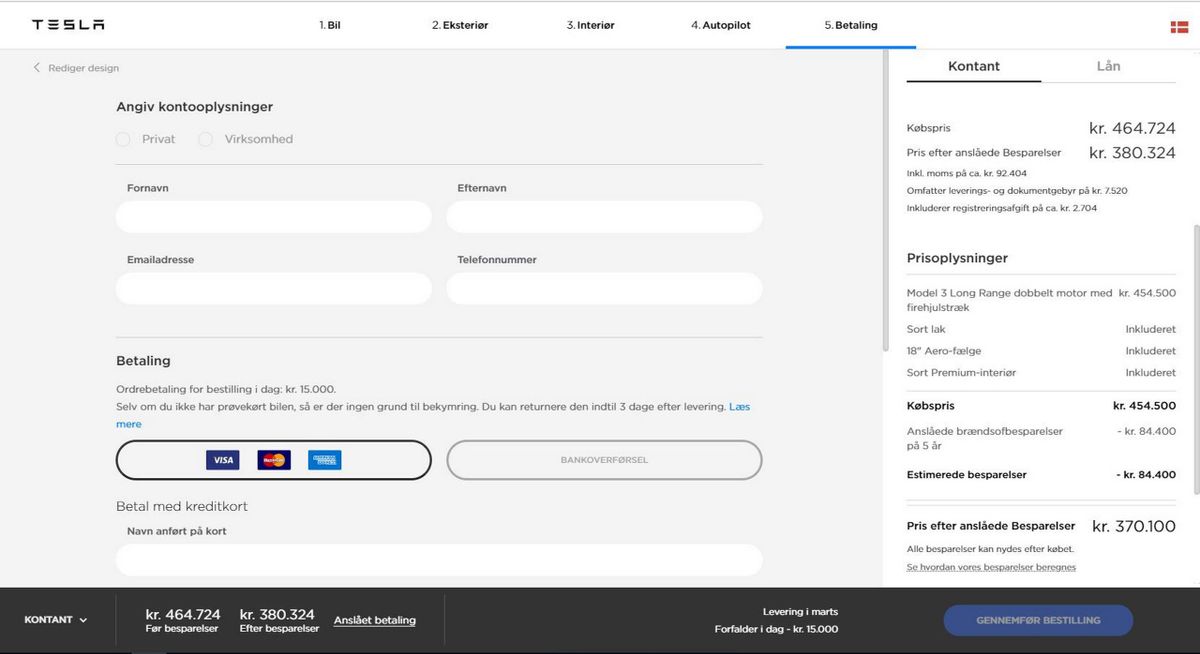Image resolution: width=1200 pixels, height=654 pixels.
Task: Go to step 1. Bil
Action: coord(330,25)
